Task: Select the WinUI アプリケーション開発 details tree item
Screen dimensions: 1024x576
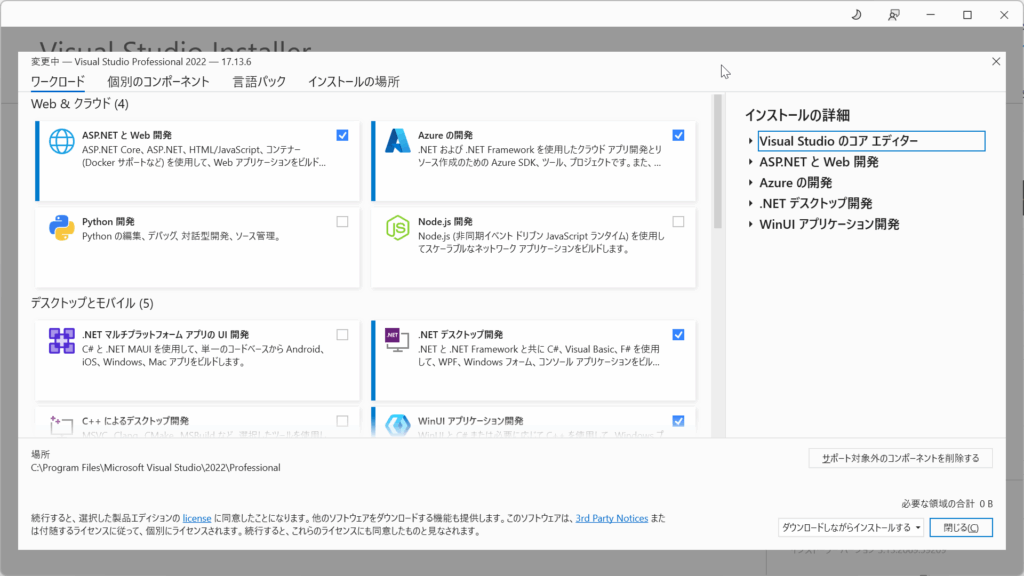Action: (x=829, y=225)
